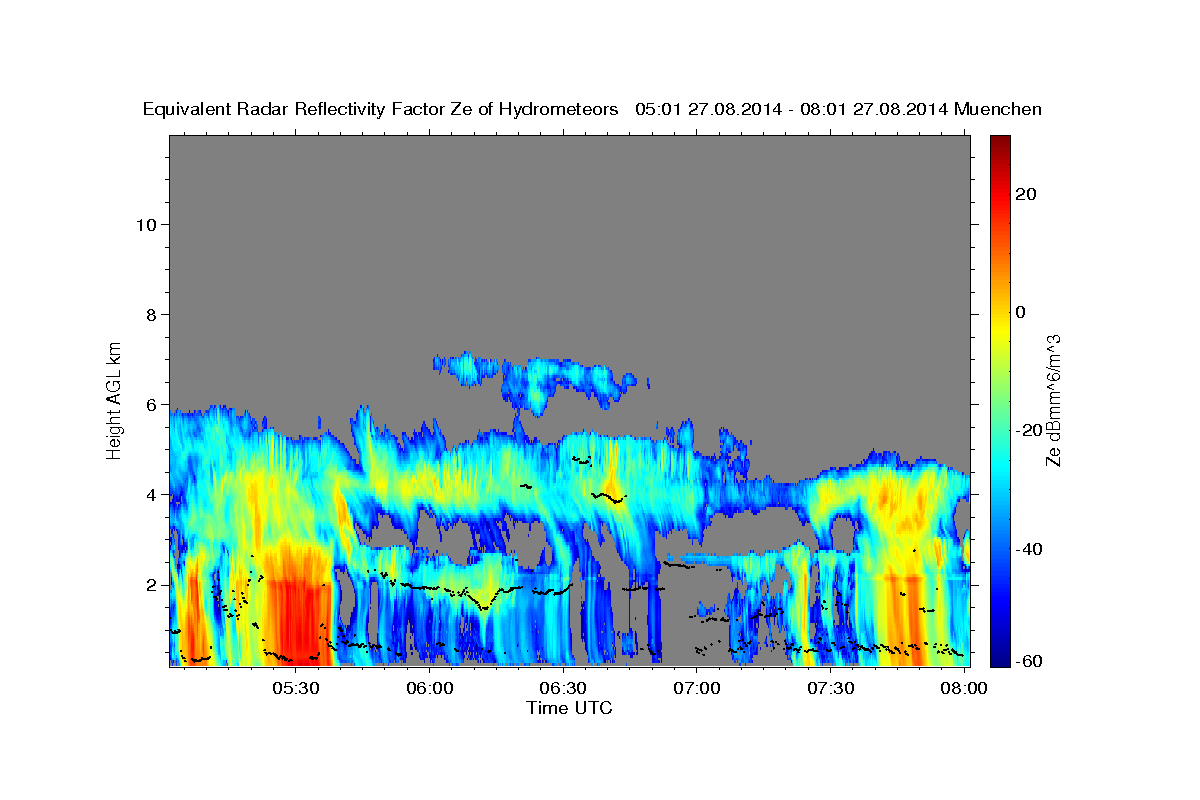
Task: Click the '07:00' time tick label
Action: tap(697, 688)
